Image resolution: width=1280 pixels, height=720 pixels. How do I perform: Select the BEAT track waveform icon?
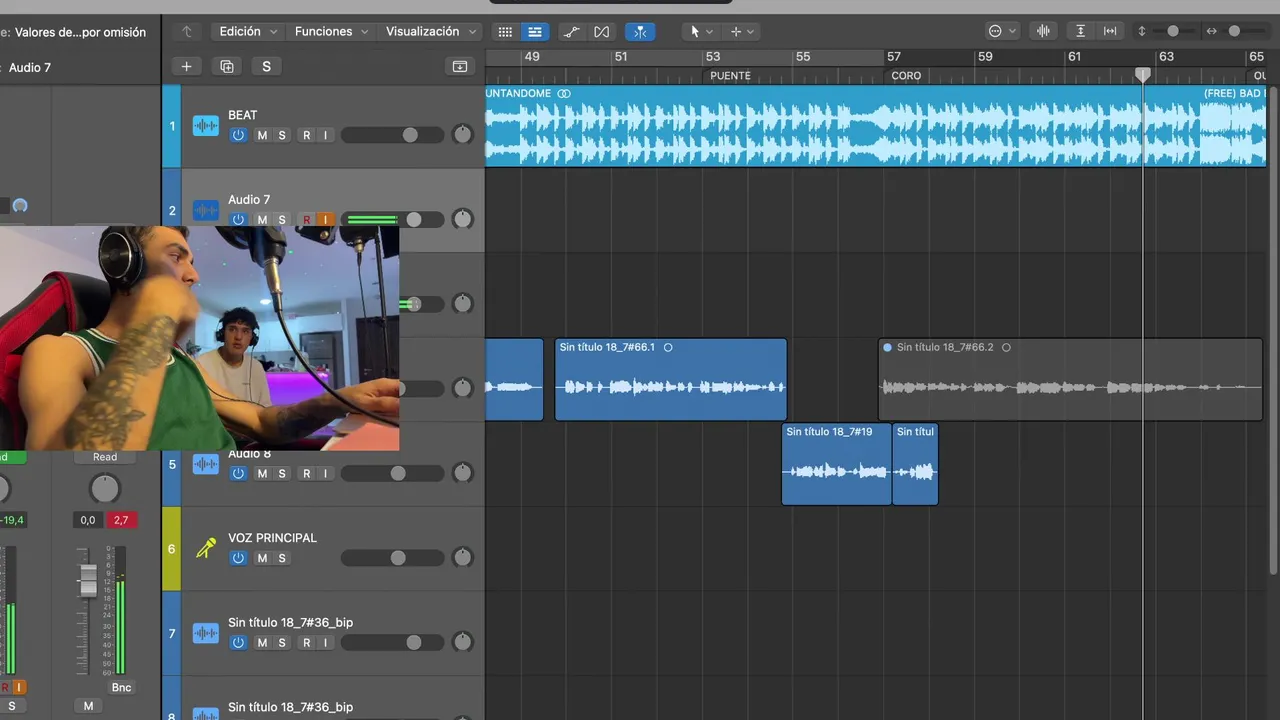[206, 126]
